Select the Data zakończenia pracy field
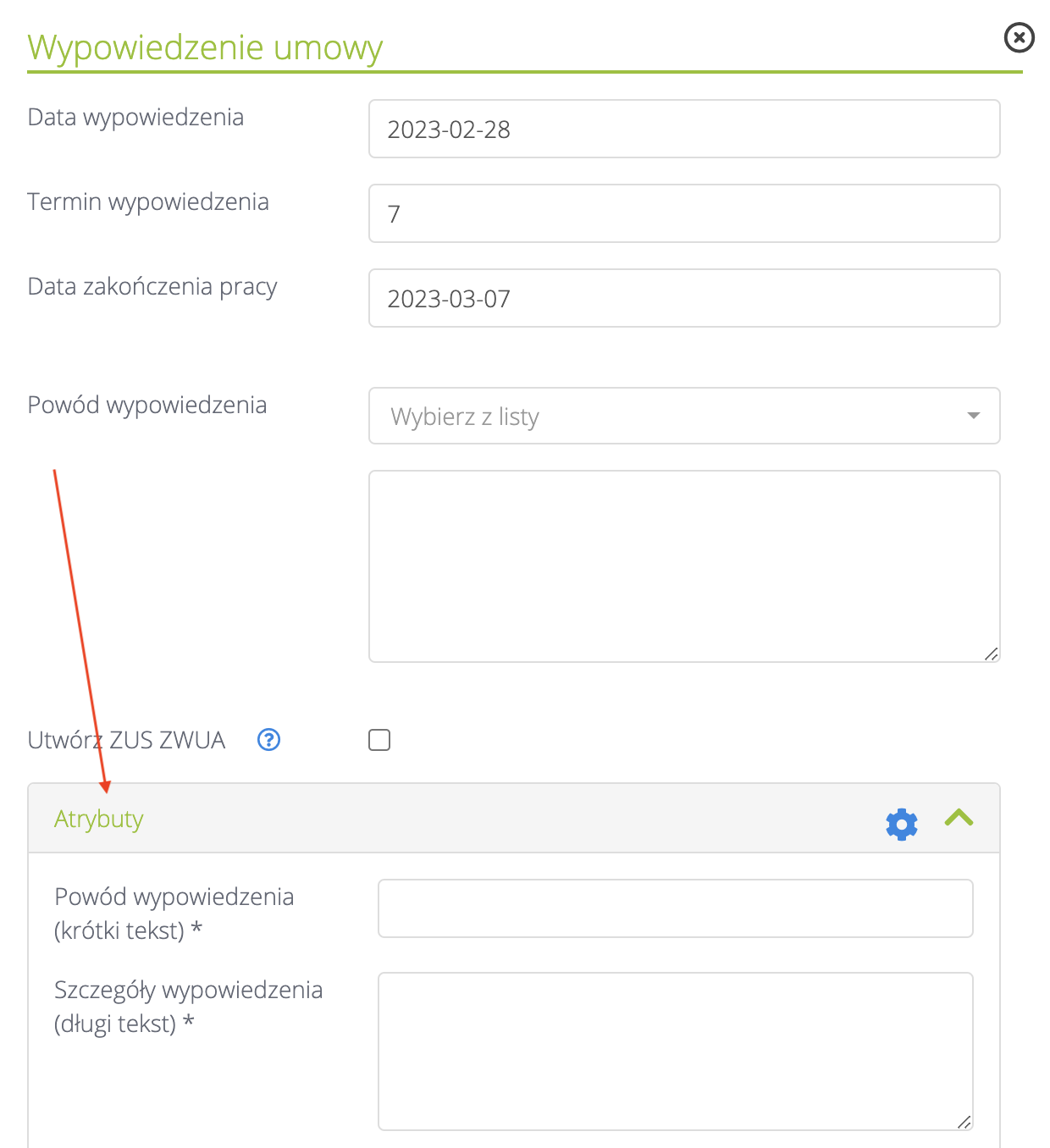 click(683, 299)
